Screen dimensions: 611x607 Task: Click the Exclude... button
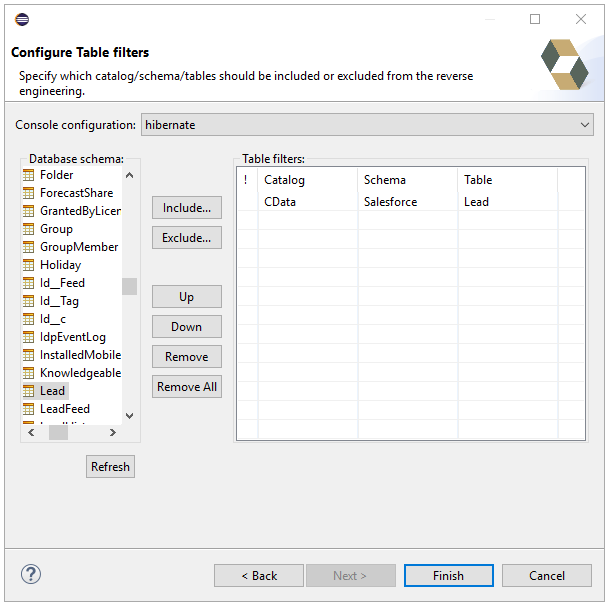(187, 238)
